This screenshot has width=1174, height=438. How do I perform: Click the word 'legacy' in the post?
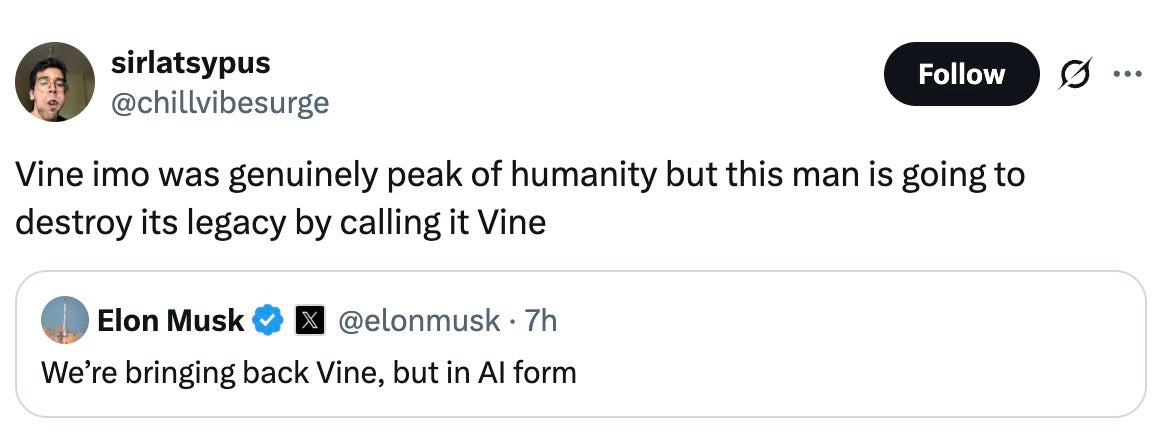point(227,224)
